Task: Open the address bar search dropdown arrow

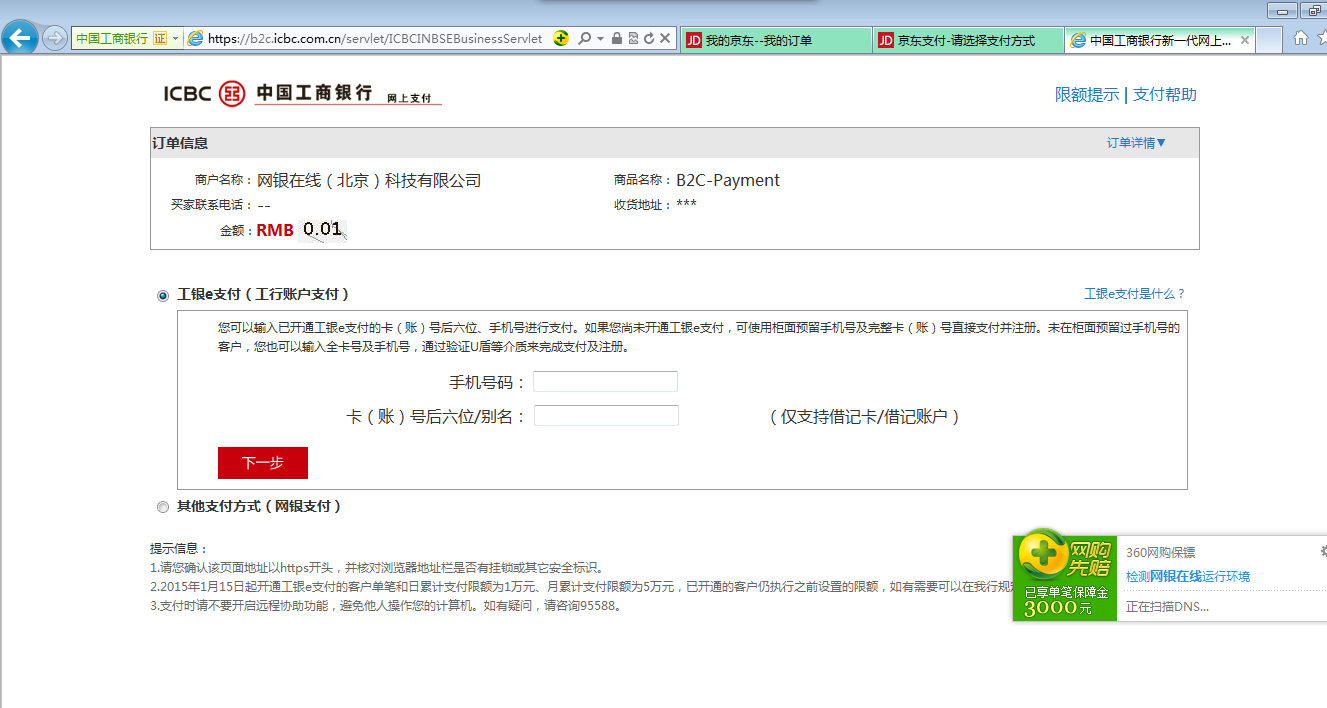Action: 600,39
